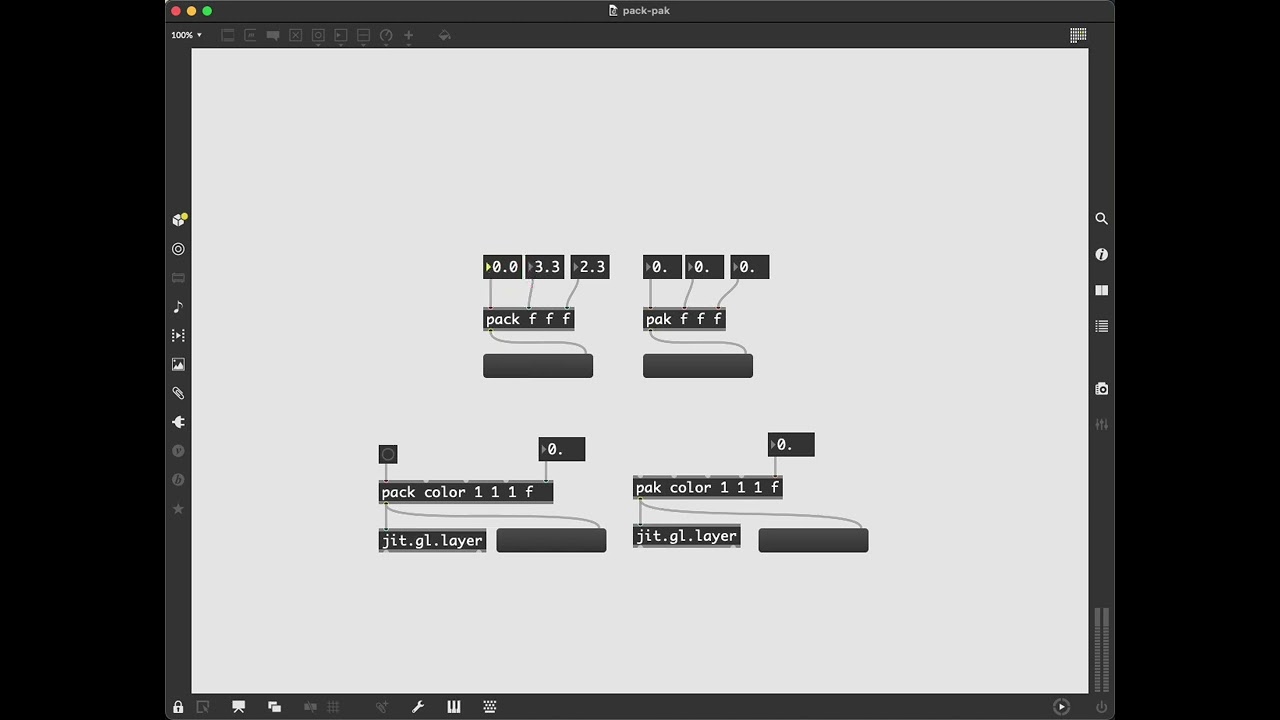
Task: Select the number box above 'pak color'
Action: click(791, 445)
